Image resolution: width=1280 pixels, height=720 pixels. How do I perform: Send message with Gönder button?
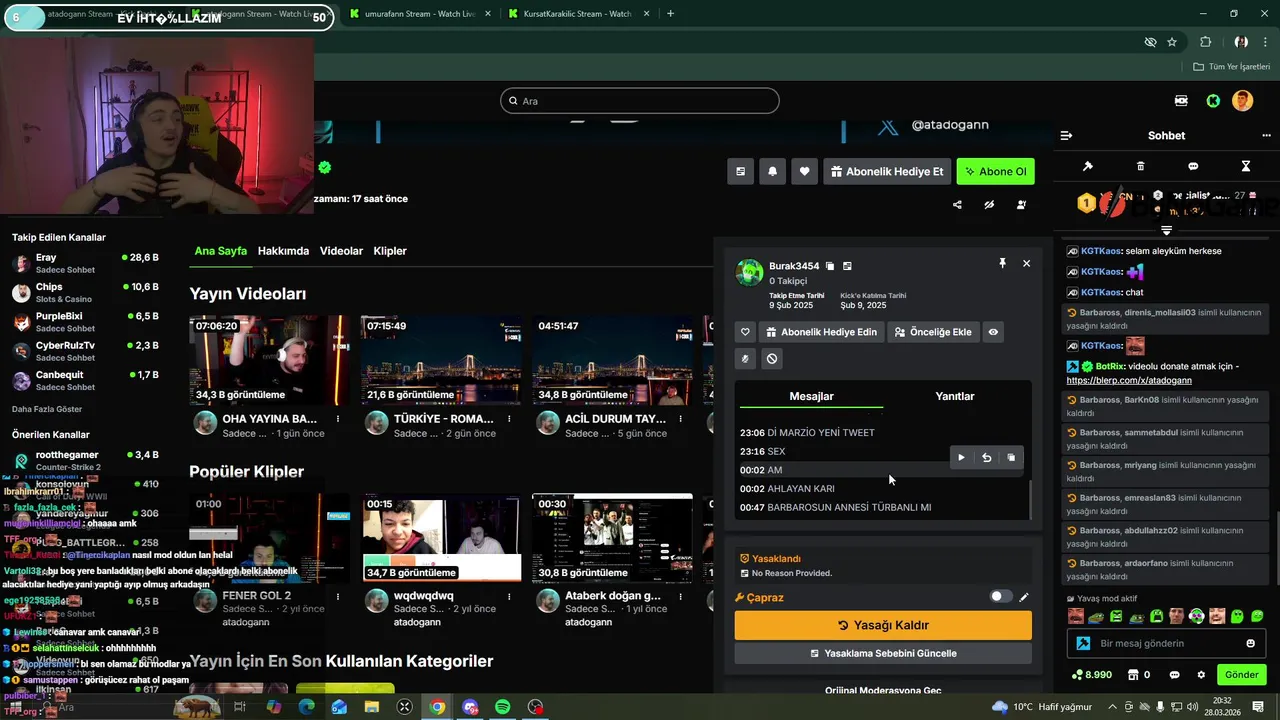[1241, 675]
